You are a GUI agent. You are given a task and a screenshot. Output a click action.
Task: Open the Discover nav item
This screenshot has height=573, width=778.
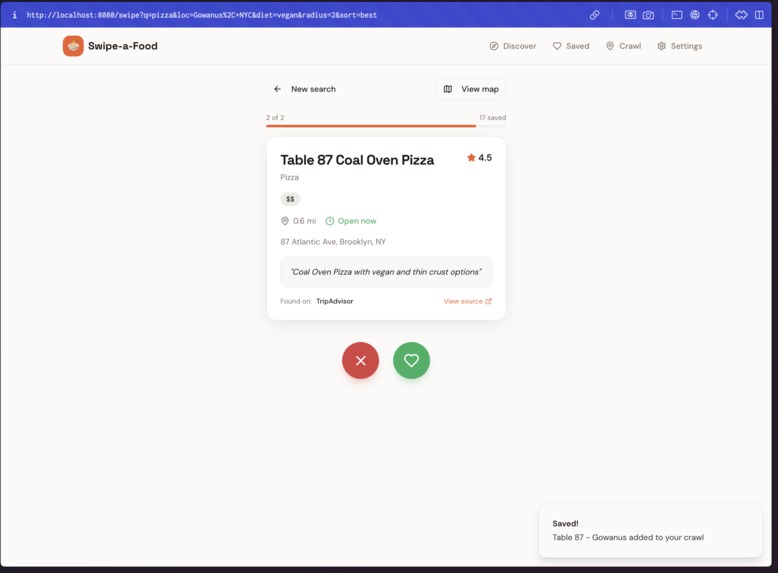pos(513,46)
